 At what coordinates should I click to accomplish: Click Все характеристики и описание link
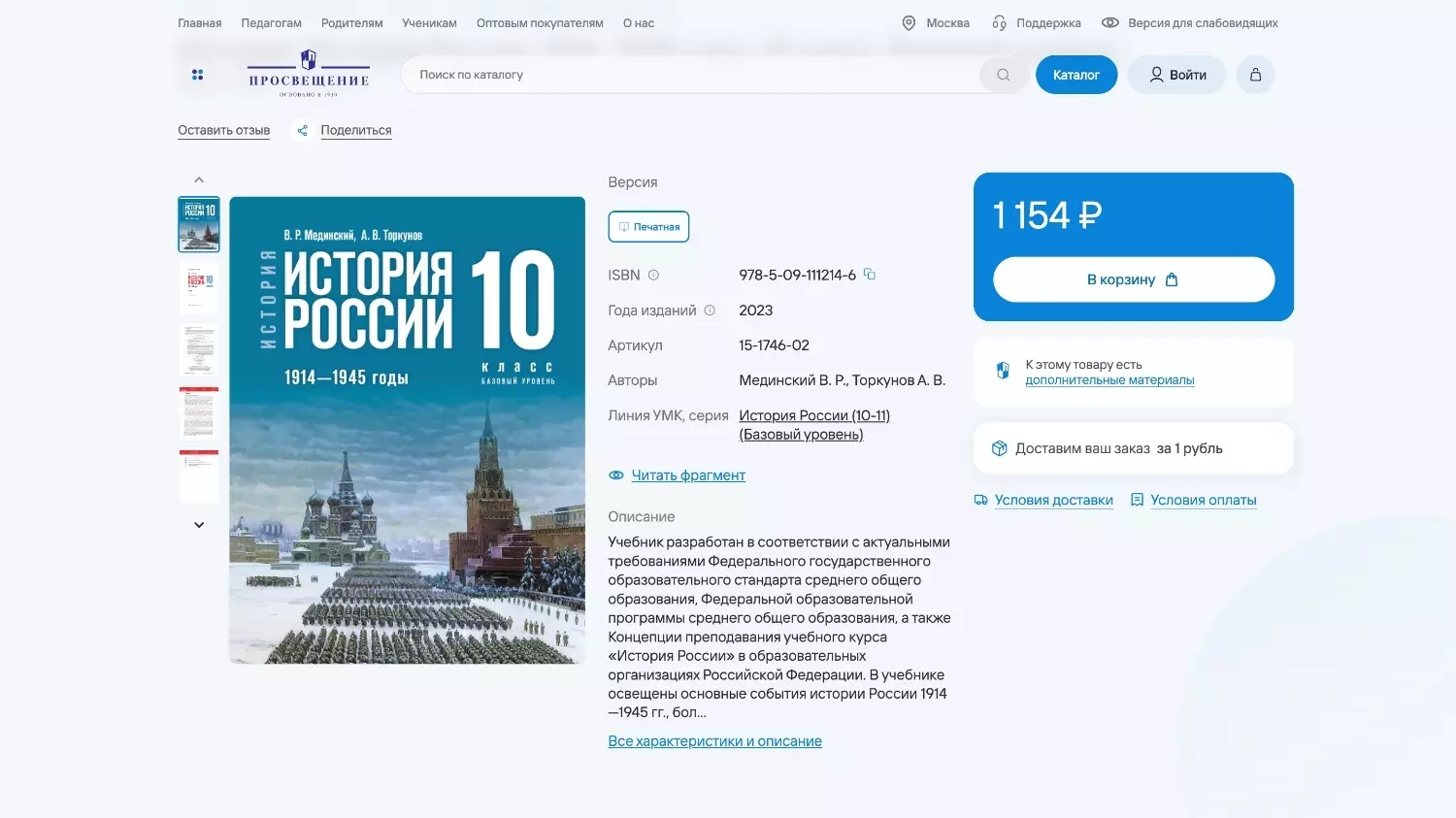tap(714, 741)
